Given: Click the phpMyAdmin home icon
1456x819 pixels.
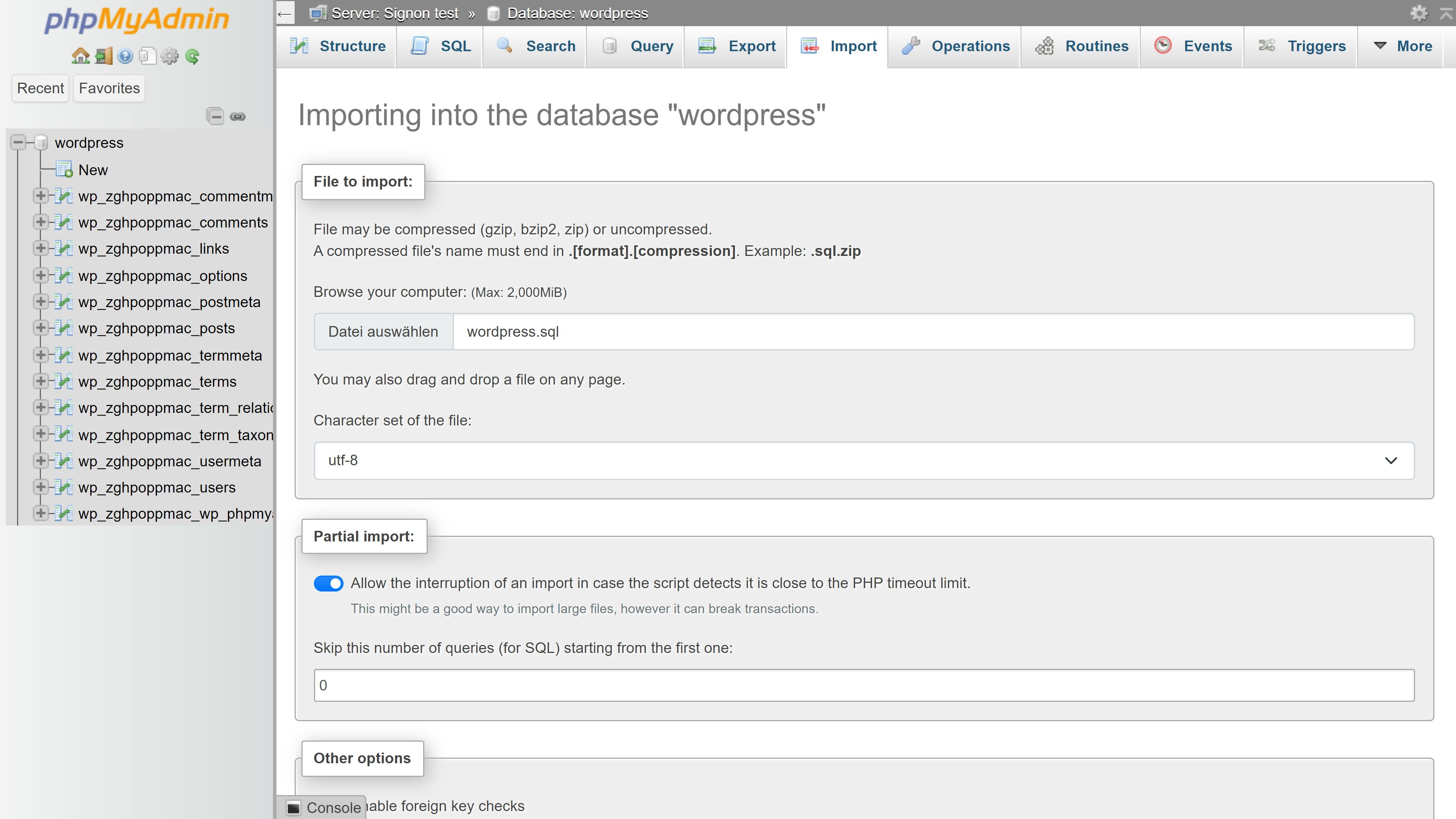Looking at the screenshot, I should (x=79, y=56).
